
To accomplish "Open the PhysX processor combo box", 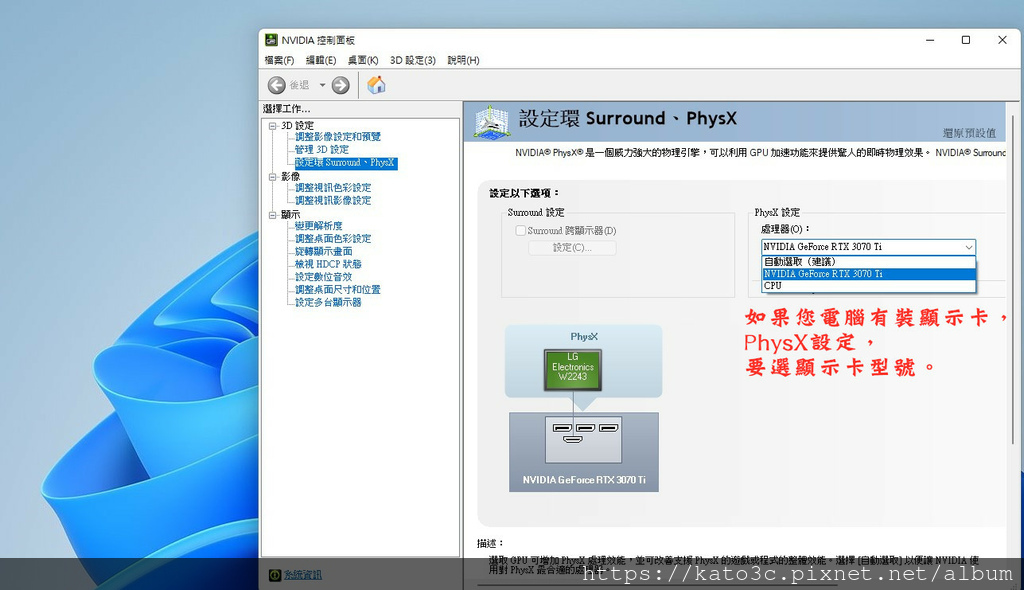I will (869, 247).
